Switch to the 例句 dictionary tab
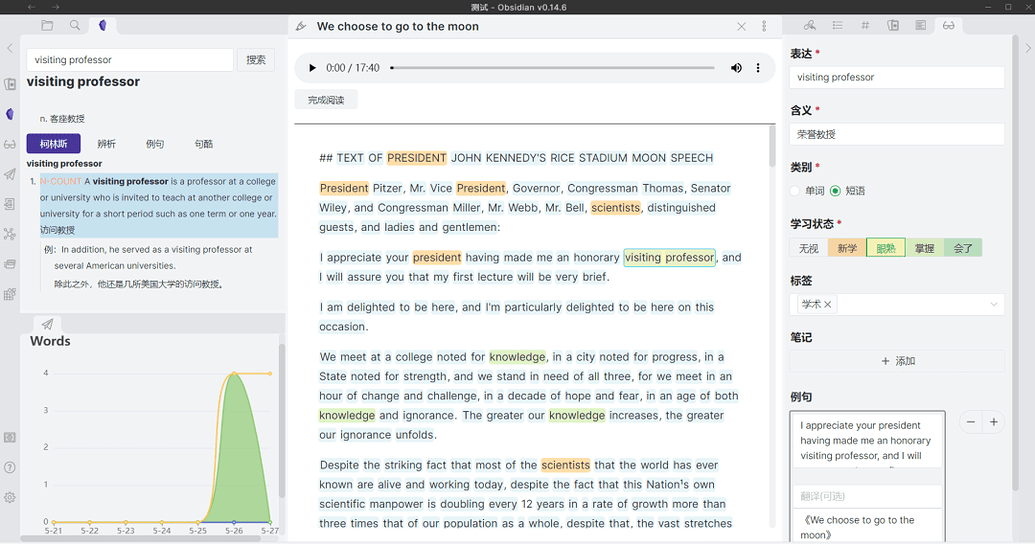 pos(155,144)
